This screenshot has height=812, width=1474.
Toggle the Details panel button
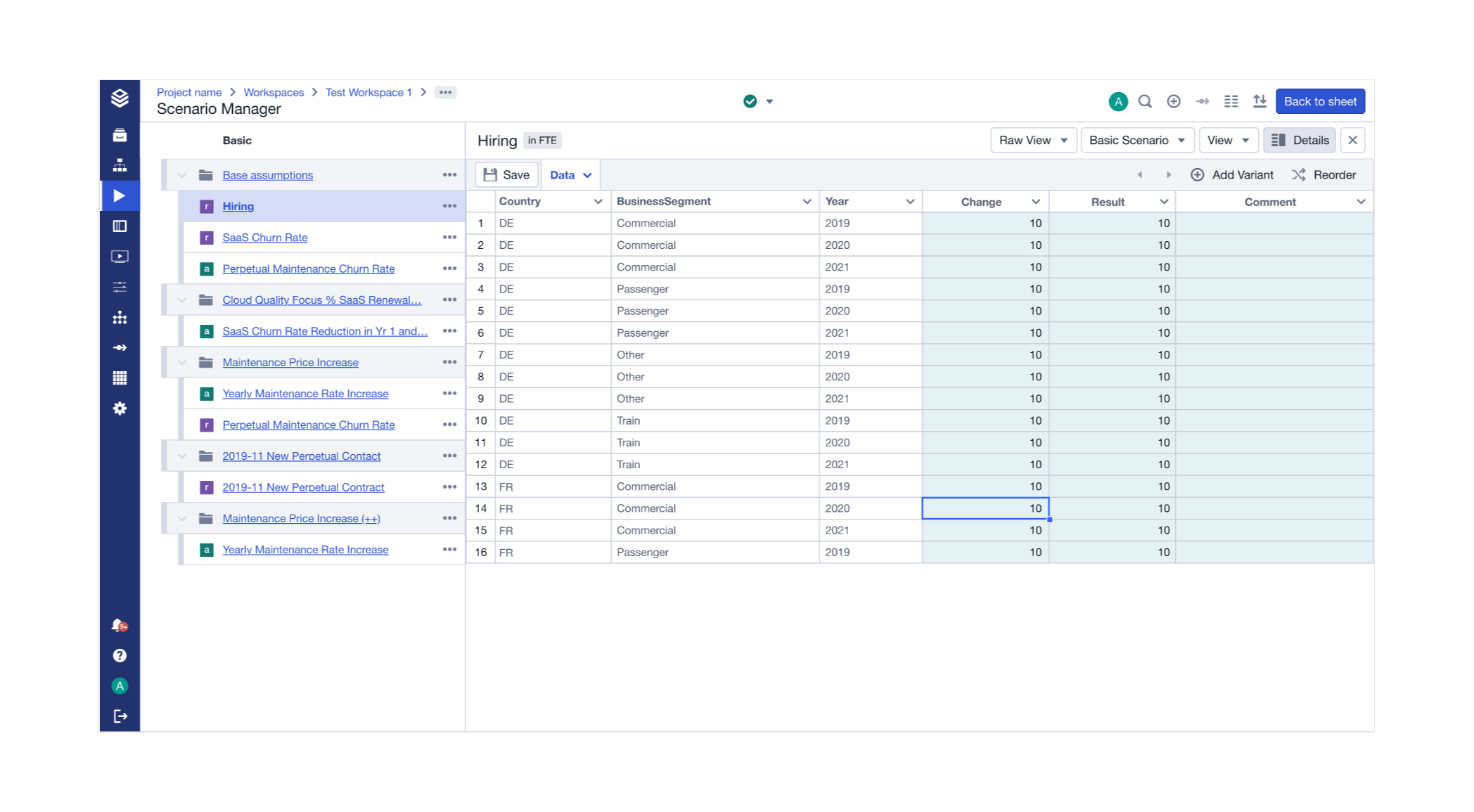click(x=1300, y=140)
